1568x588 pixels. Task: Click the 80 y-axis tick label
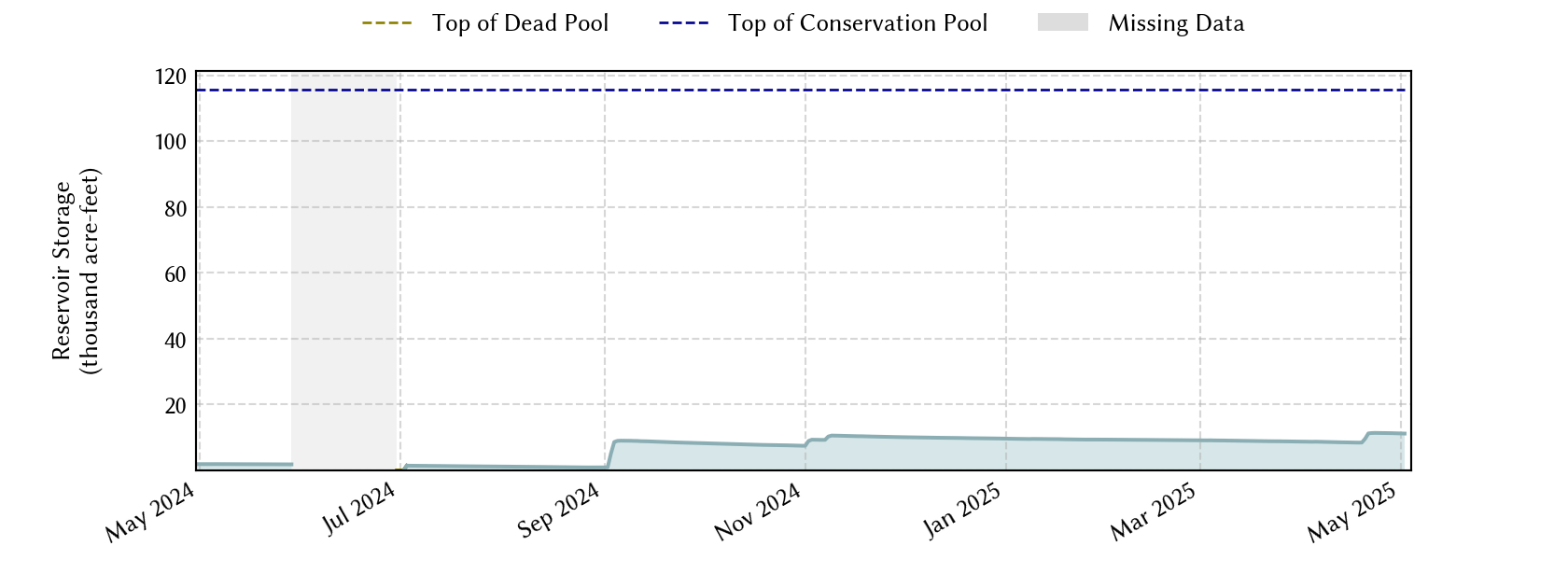click(175, 208)
